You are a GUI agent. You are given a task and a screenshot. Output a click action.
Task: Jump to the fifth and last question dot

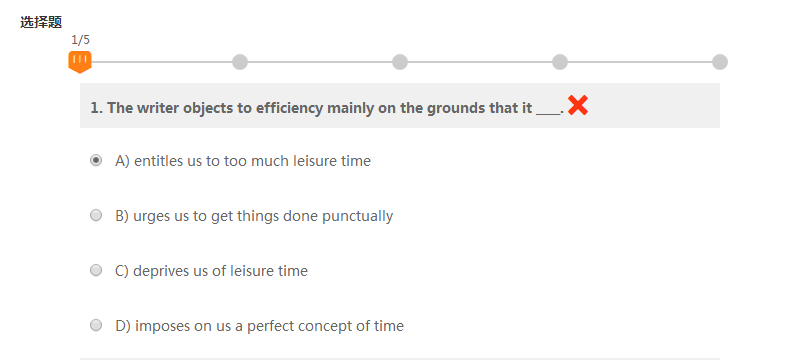point(720,62)
